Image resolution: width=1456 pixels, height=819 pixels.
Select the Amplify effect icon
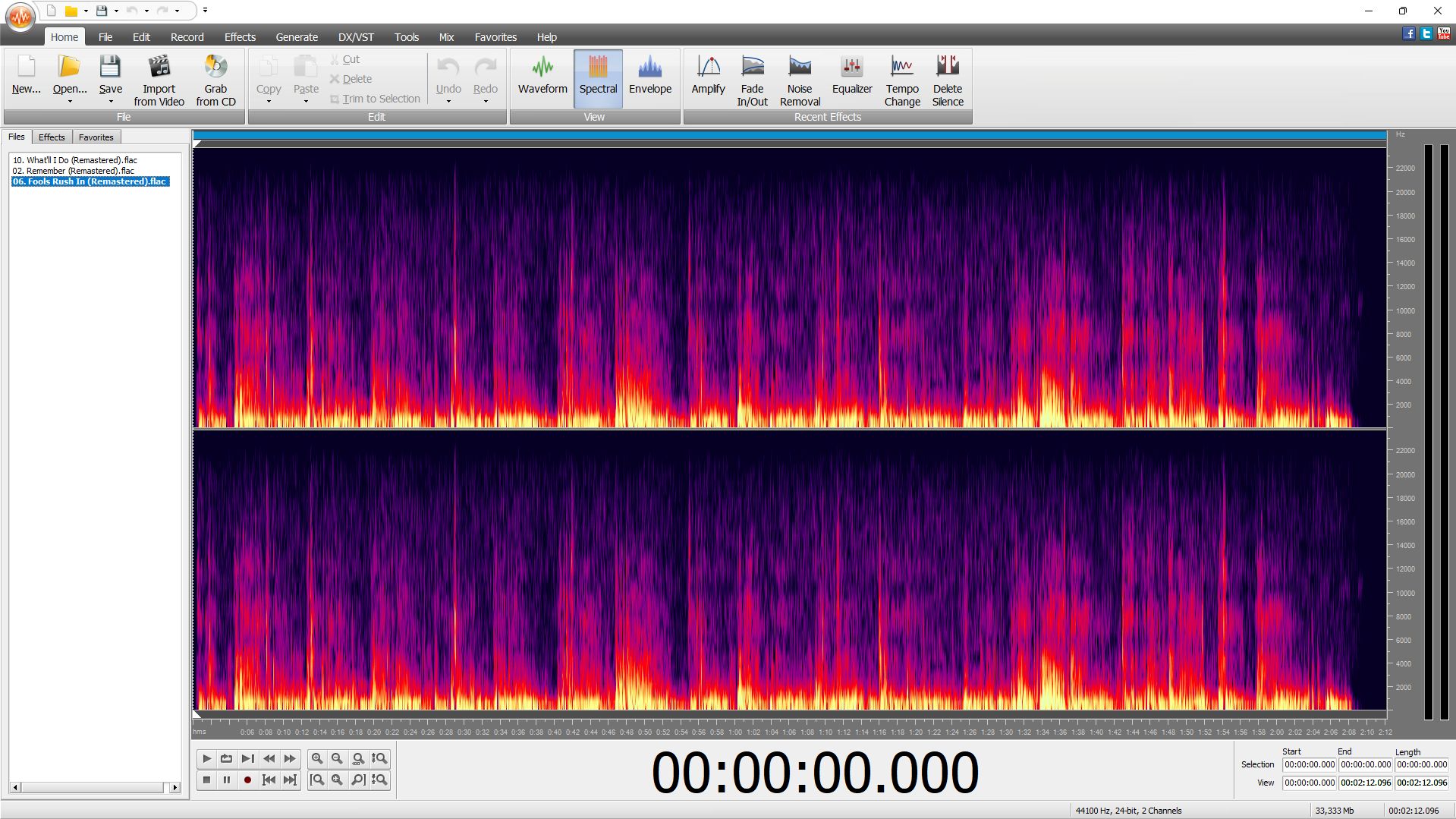[708, 75]
